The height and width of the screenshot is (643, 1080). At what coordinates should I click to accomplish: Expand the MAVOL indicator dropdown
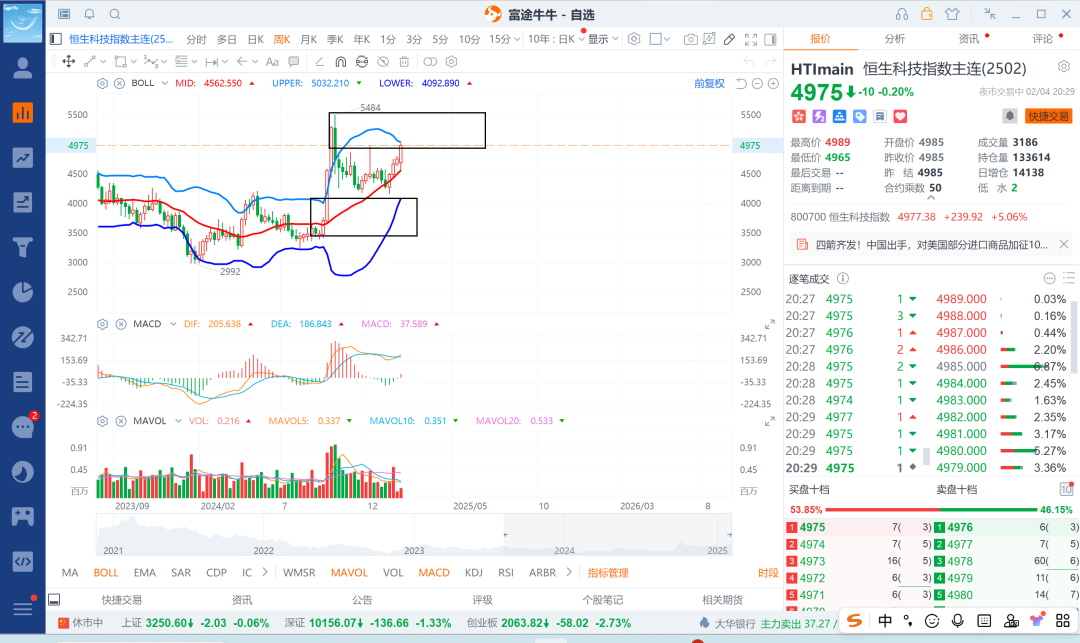pyautogui.click(x=178, y=421)
